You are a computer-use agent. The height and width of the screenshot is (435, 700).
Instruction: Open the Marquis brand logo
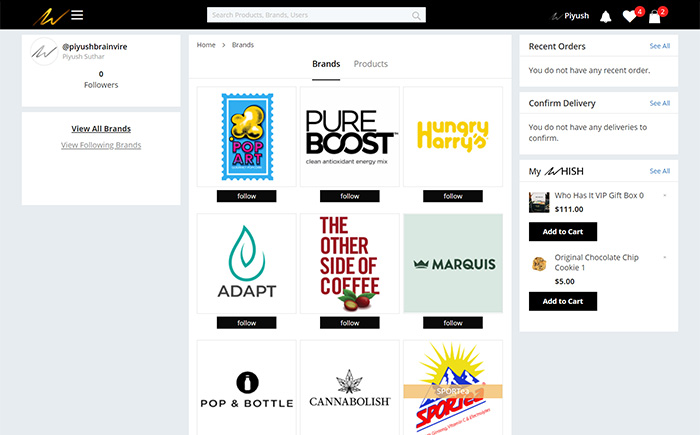[x=453, y=264]
